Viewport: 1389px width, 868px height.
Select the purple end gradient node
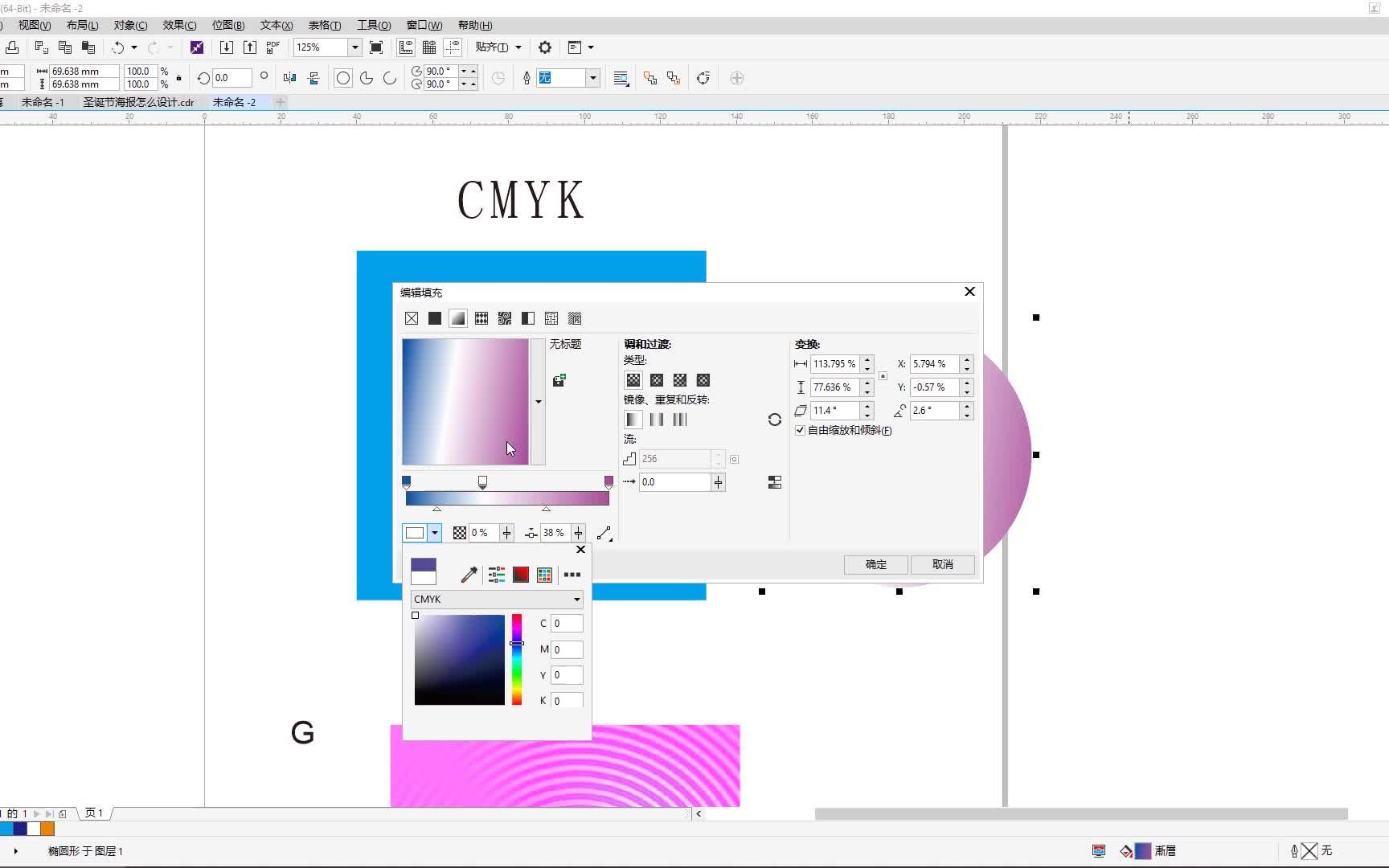pyautogui.click(x=608, y=481)
